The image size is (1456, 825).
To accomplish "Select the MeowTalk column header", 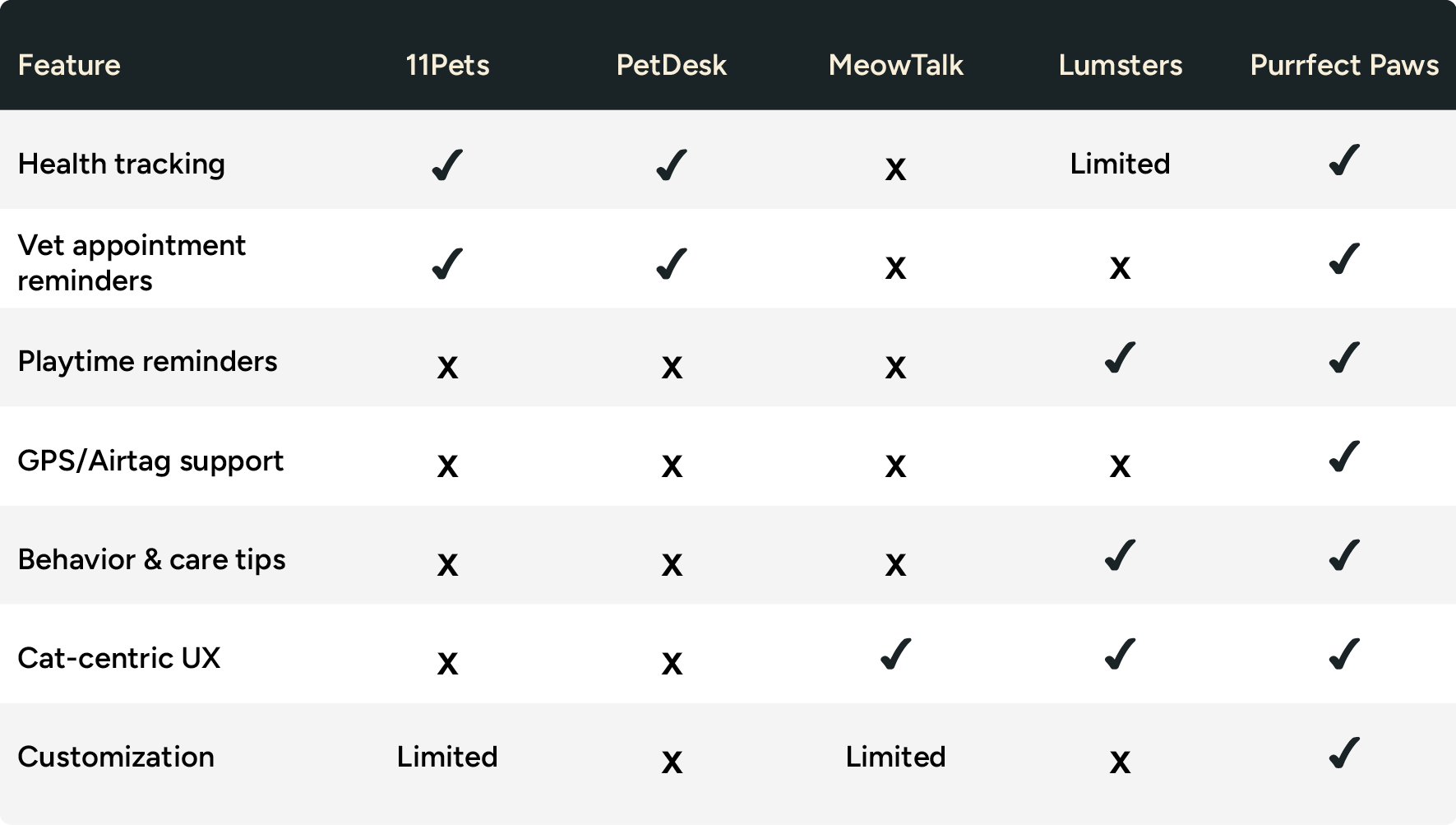I will pos(895,65).
